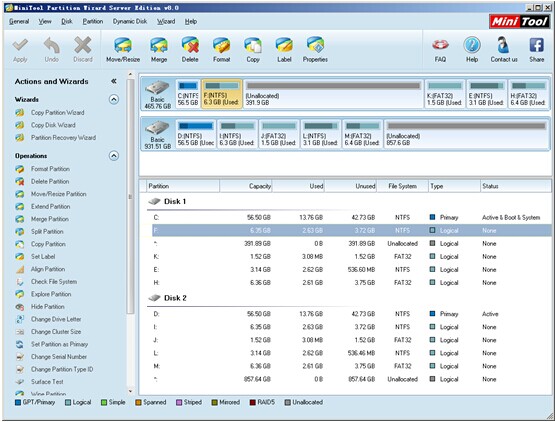Open the Properties toolbar icon
555x422 pixels.
pyautogui.click(x=315, y=45)
